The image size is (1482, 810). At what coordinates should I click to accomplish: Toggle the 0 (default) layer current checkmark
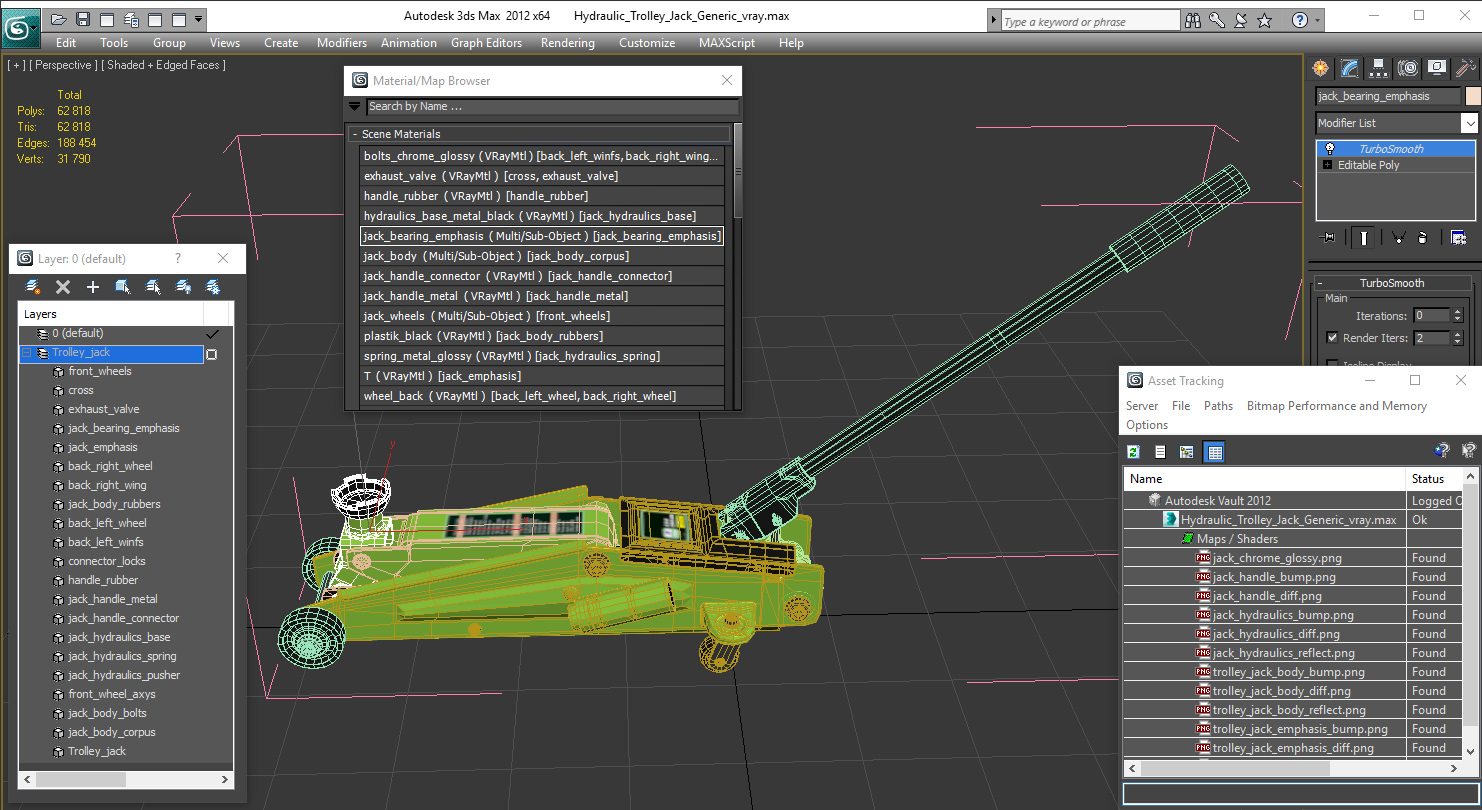click(x=212, y=334)
